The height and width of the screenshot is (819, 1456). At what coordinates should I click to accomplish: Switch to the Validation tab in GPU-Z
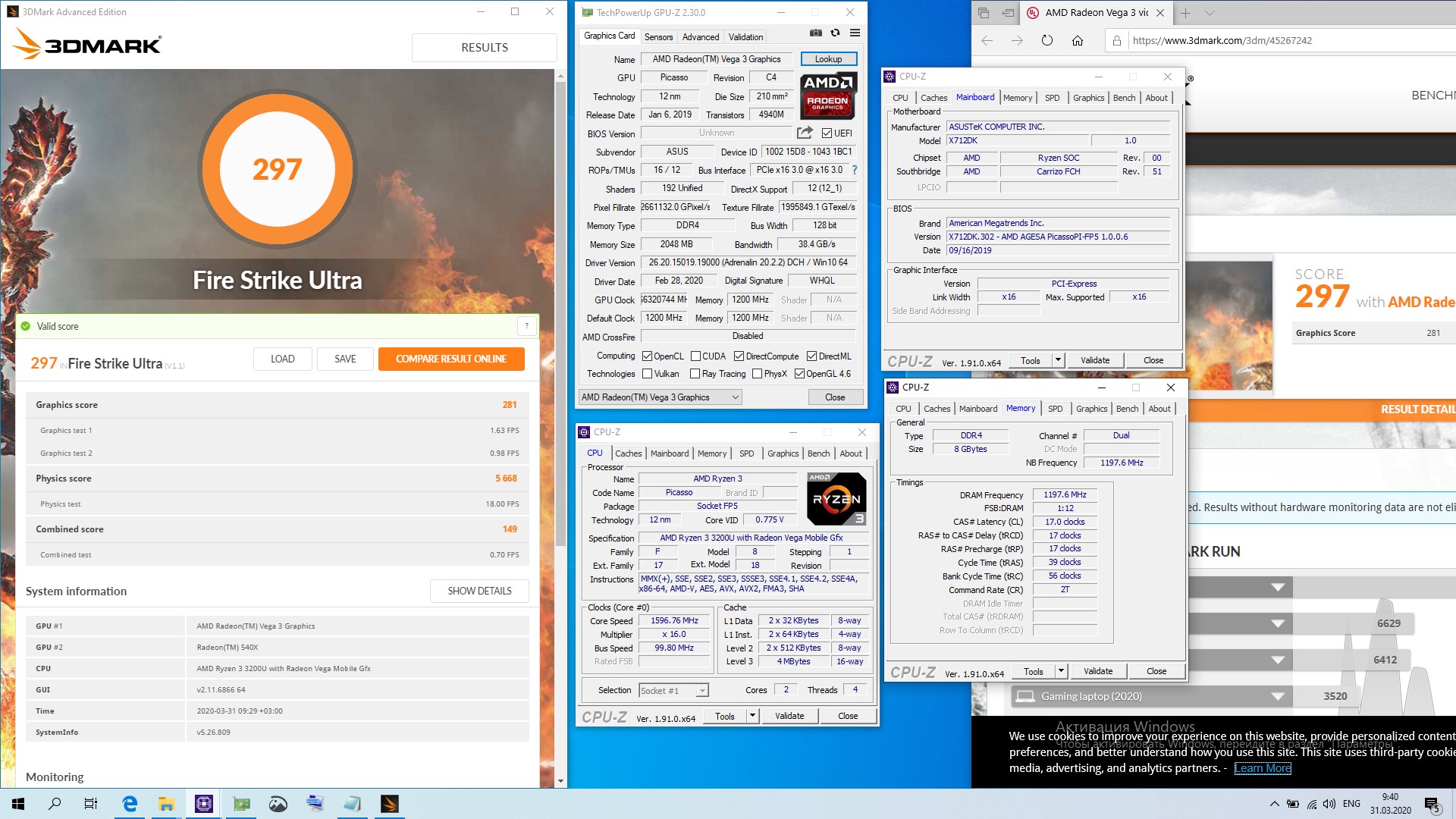tap(746, 36)
